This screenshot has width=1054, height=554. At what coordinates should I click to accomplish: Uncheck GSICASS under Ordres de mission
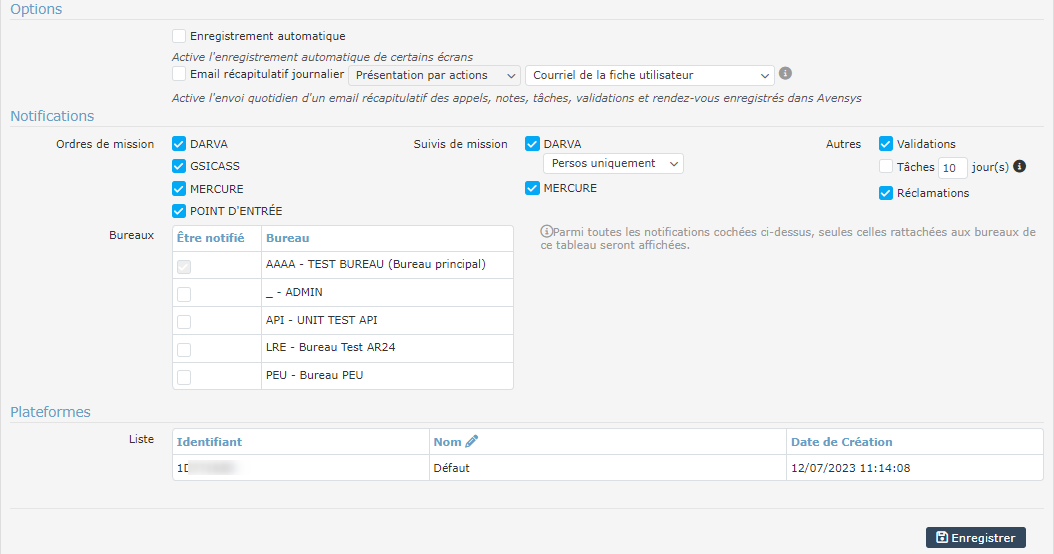(180, 166)
